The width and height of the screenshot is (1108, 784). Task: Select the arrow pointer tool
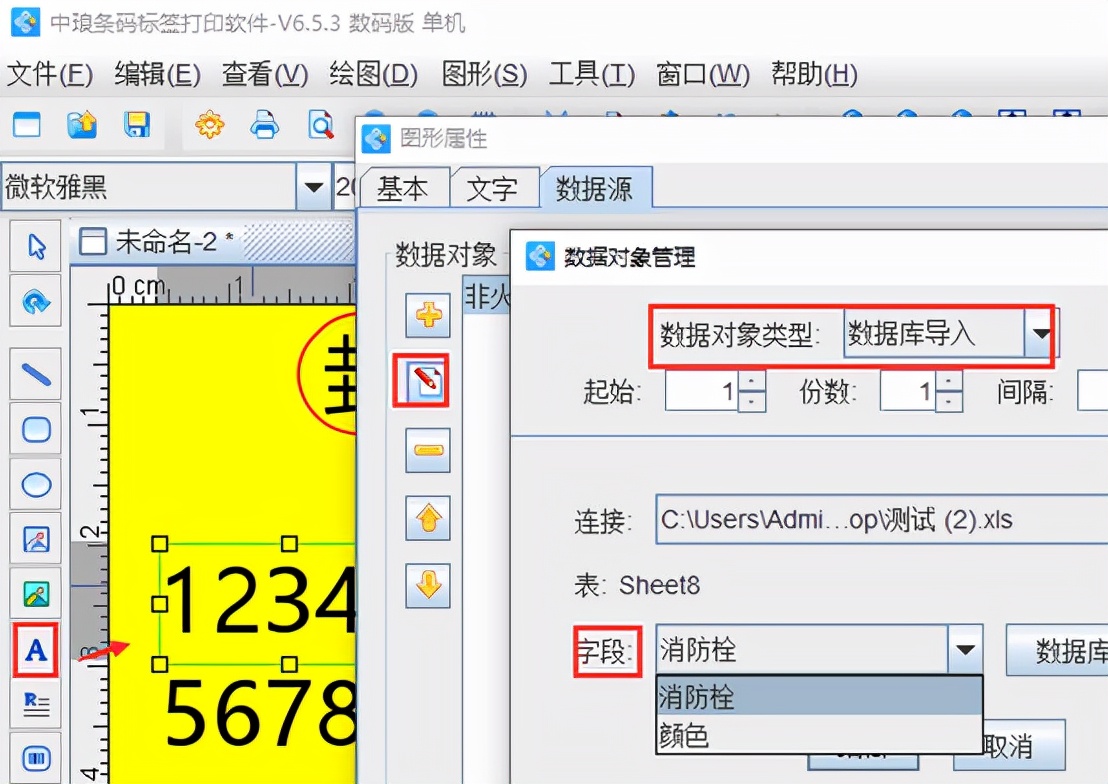tap(36, 247)
